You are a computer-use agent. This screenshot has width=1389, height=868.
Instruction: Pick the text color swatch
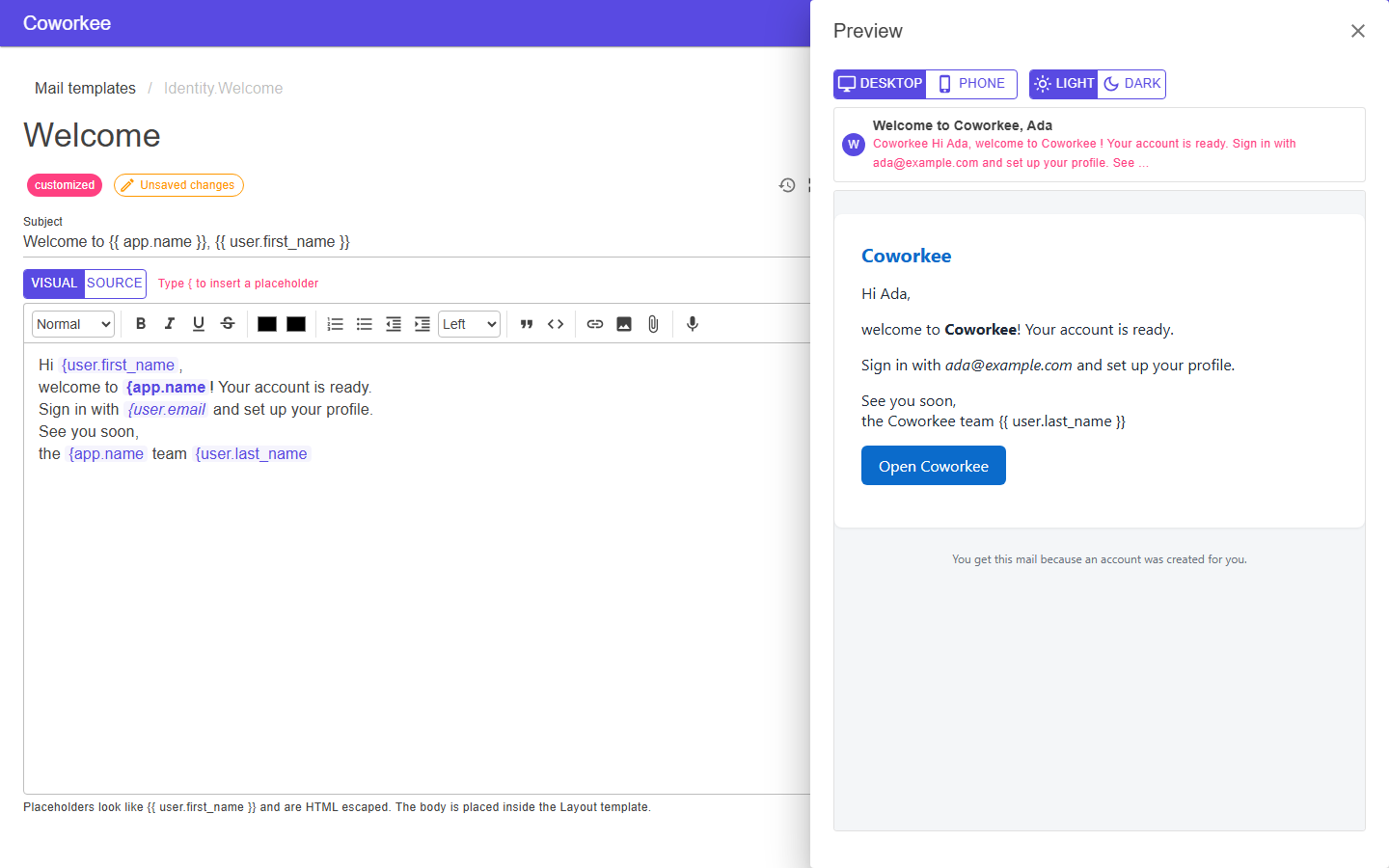click(267, 324)
